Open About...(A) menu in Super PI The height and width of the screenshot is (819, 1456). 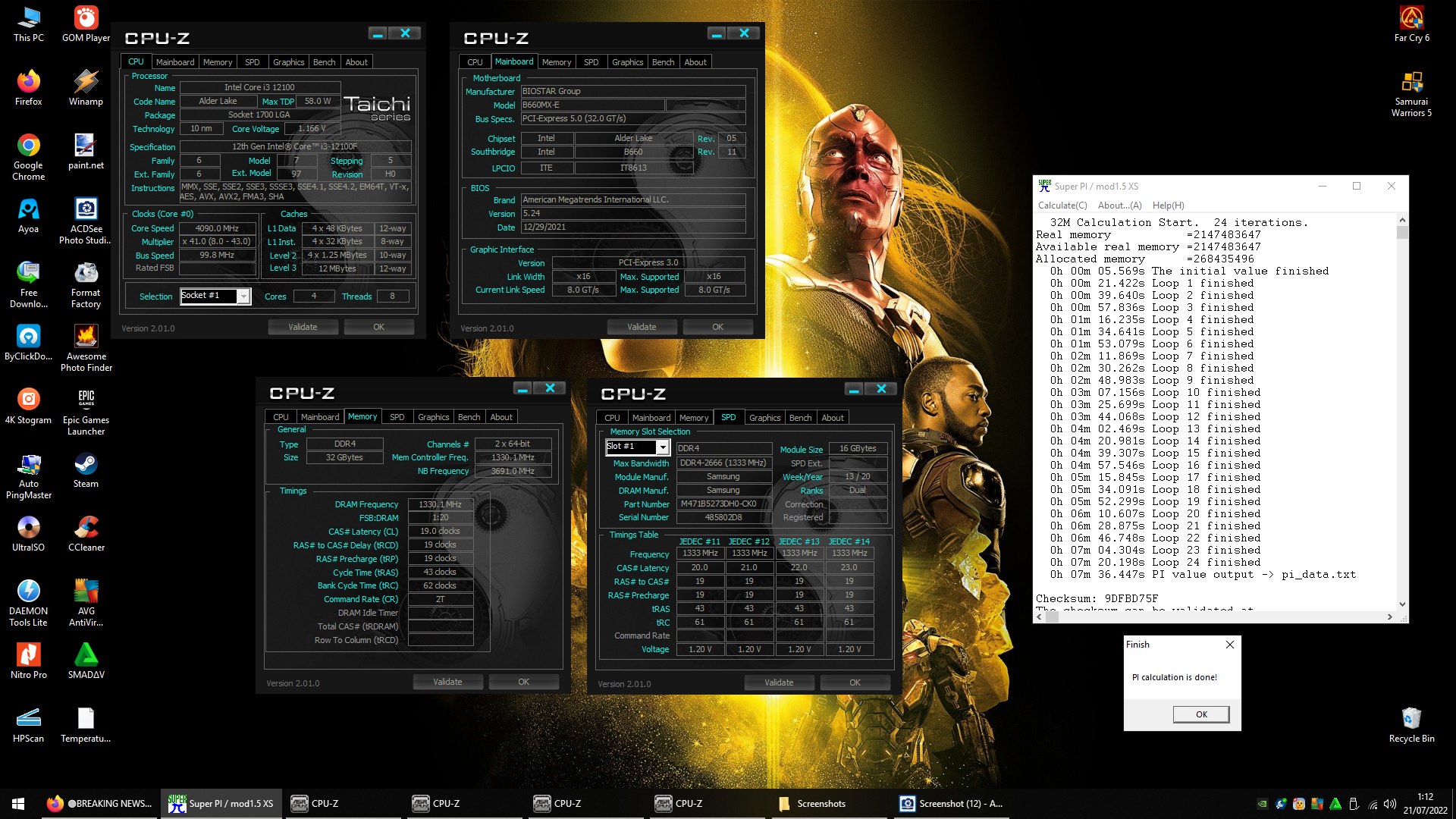click(1119, 206)
